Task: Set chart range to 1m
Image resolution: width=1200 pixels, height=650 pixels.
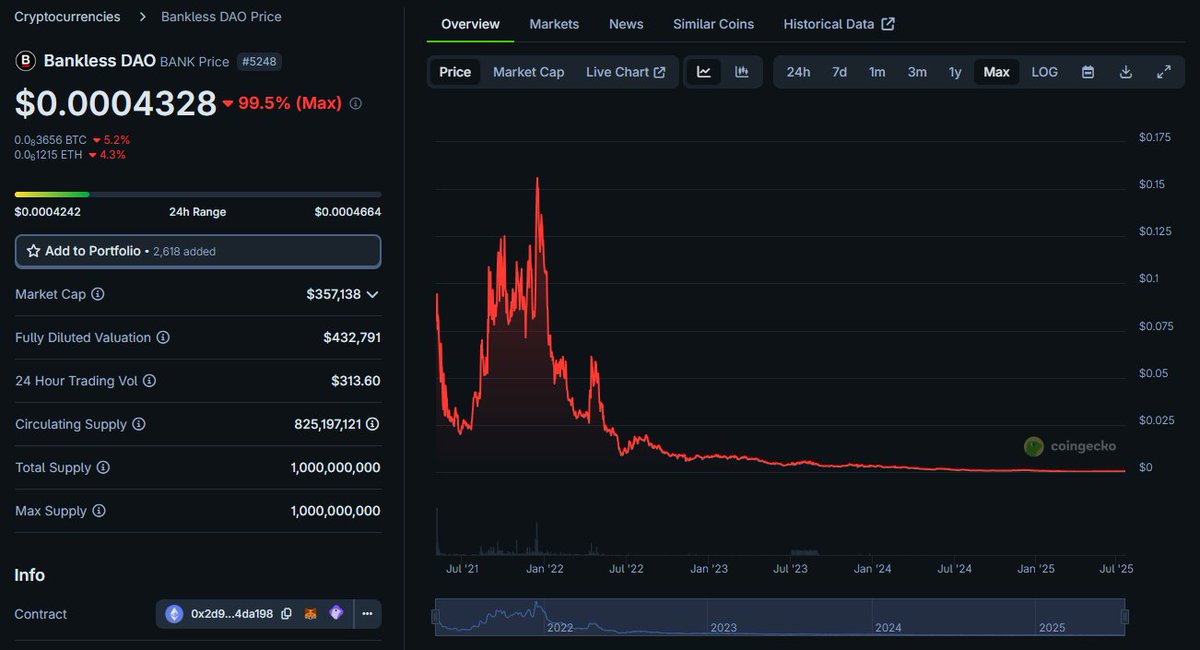Action: [x=877, y=72]
